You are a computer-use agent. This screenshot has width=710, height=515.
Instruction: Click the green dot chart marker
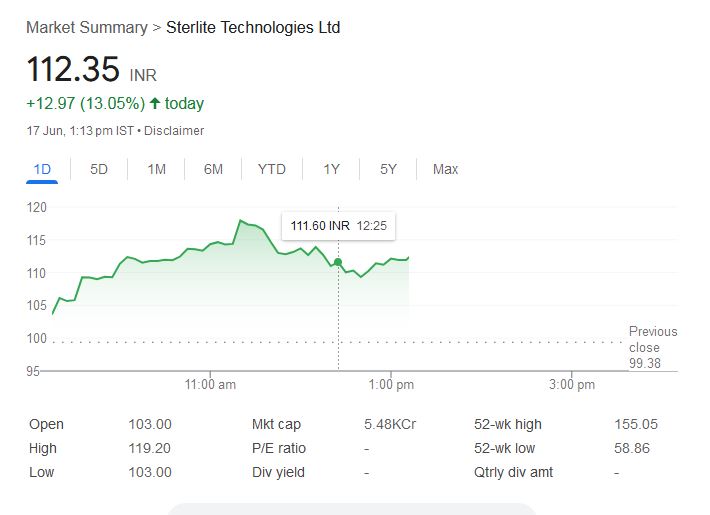tap(338, 262)
